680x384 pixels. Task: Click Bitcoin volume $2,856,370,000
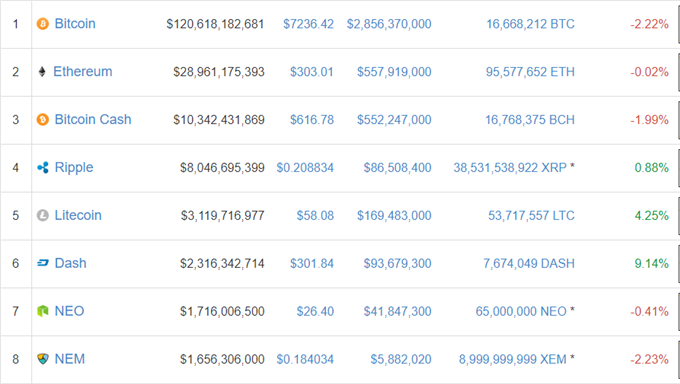click(x=389, y=24)
